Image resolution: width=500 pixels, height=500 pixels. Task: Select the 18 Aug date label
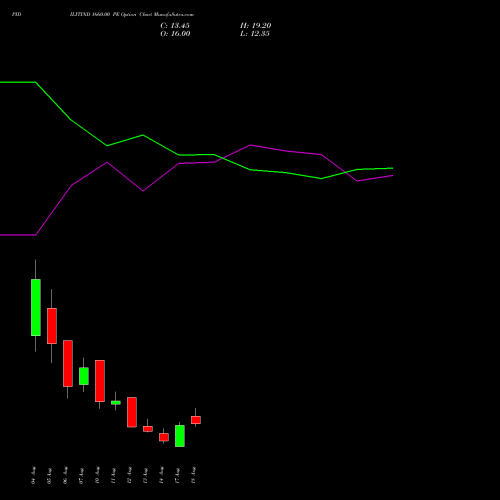click(x=193, y=475)
